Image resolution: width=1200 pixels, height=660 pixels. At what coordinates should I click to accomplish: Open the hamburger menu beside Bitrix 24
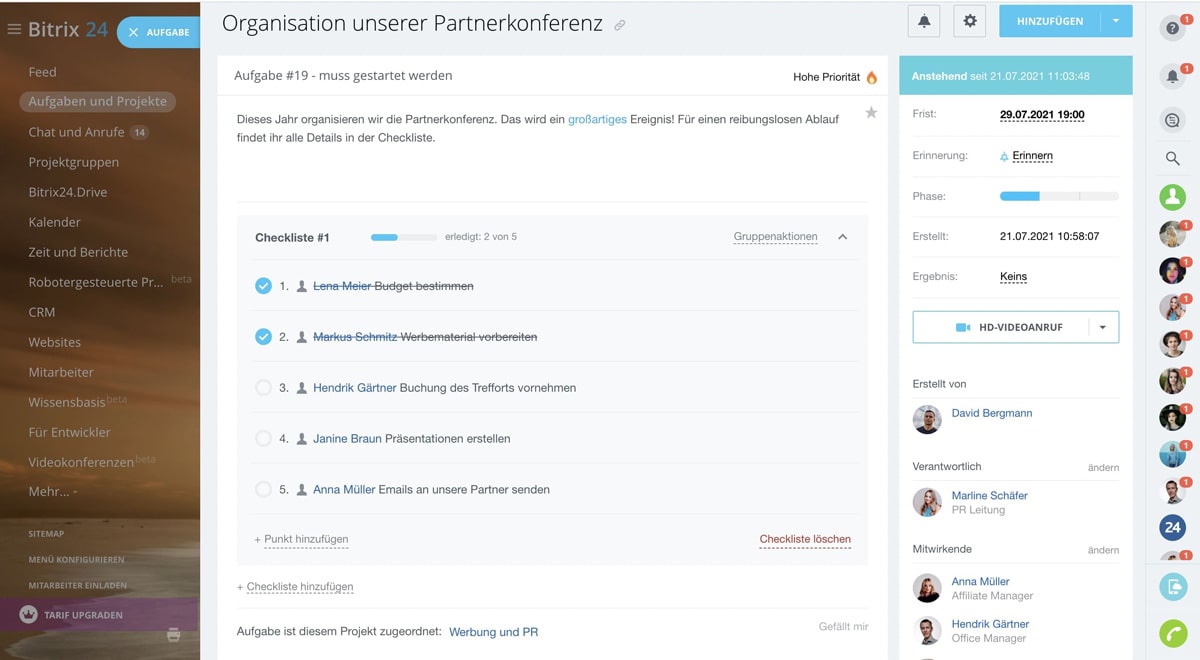tap(14, 30)
